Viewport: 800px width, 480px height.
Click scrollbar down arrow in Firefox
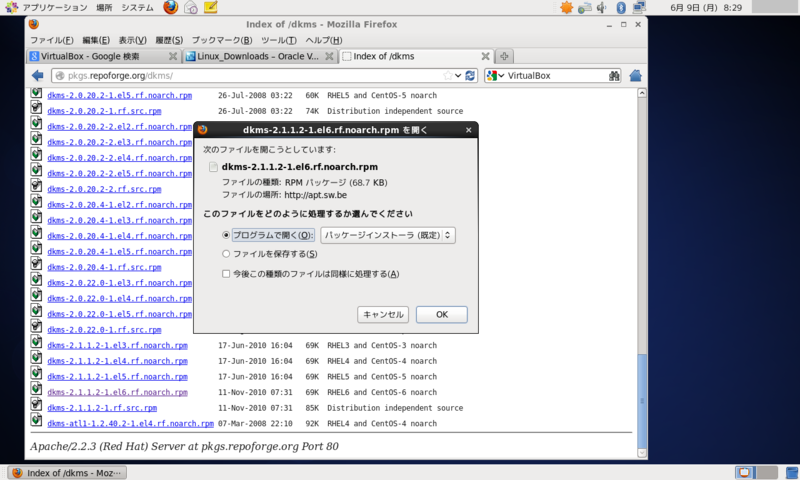tap(642, 453)
